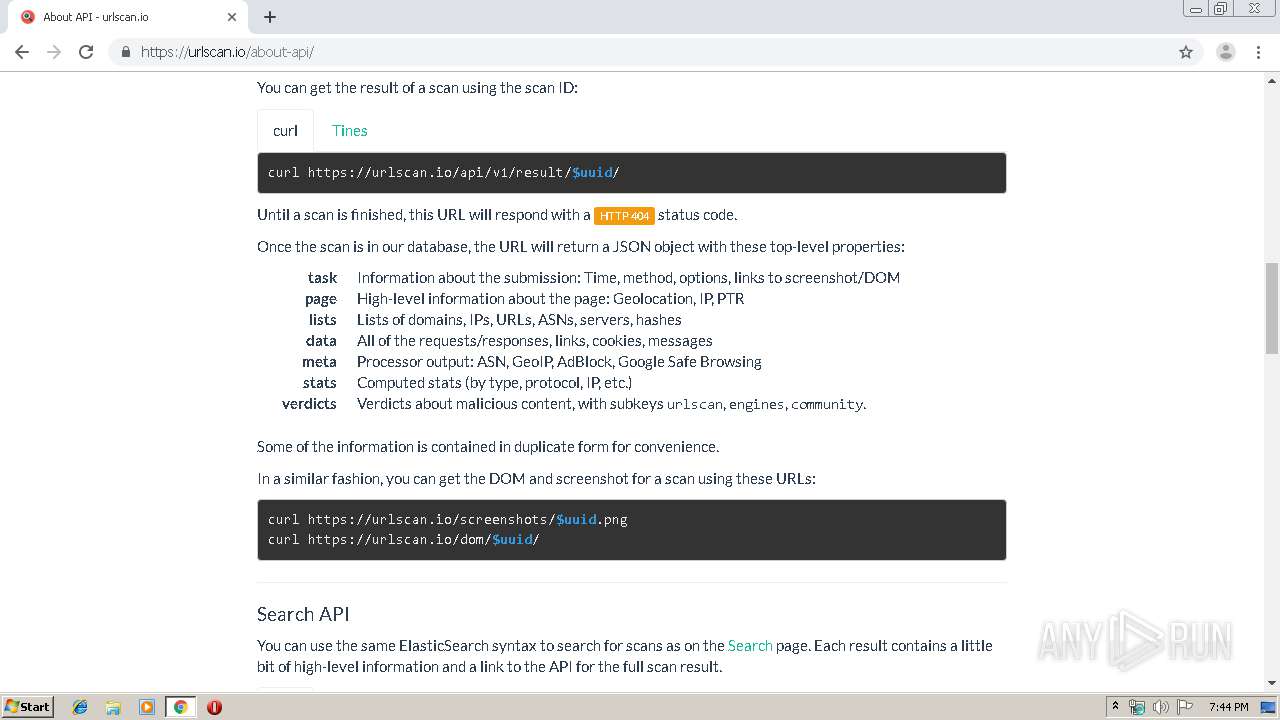Open the Search page link
The image size is (1280, 720).
(750, 646)
